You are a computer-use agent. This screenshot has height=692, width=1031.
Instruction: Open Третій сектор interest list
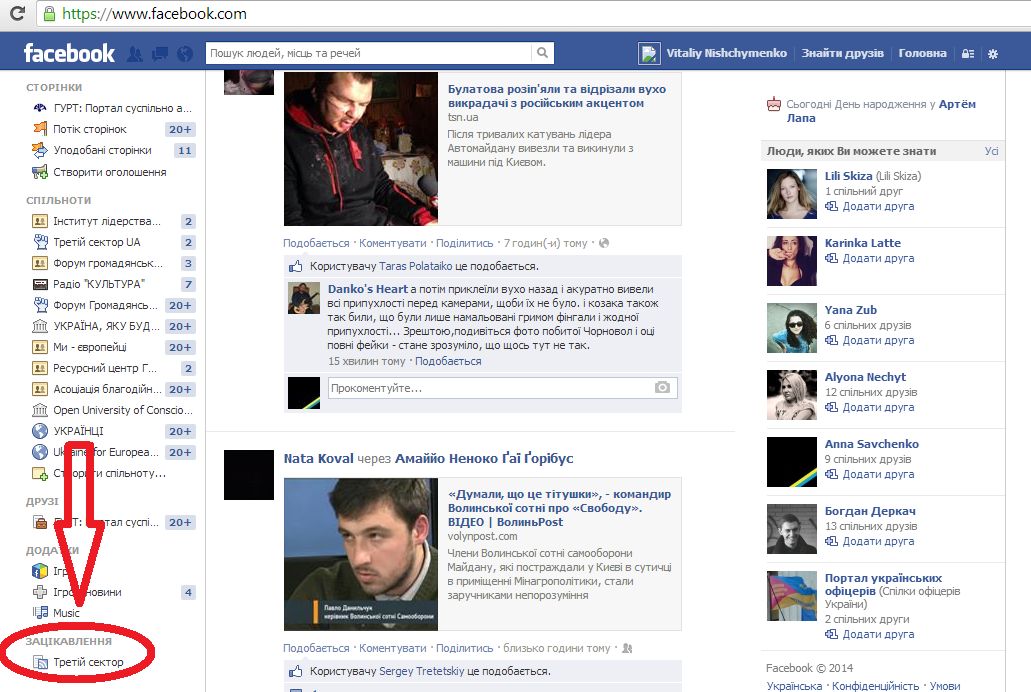pos(88,662)
